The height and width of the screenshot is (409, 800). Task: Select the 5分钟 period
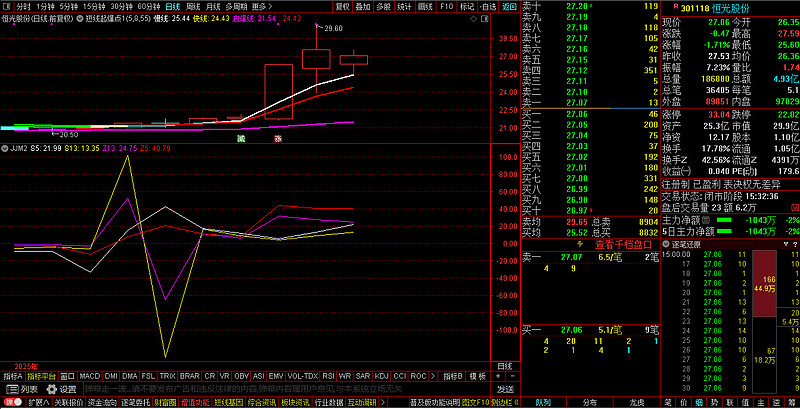[68, 7]
